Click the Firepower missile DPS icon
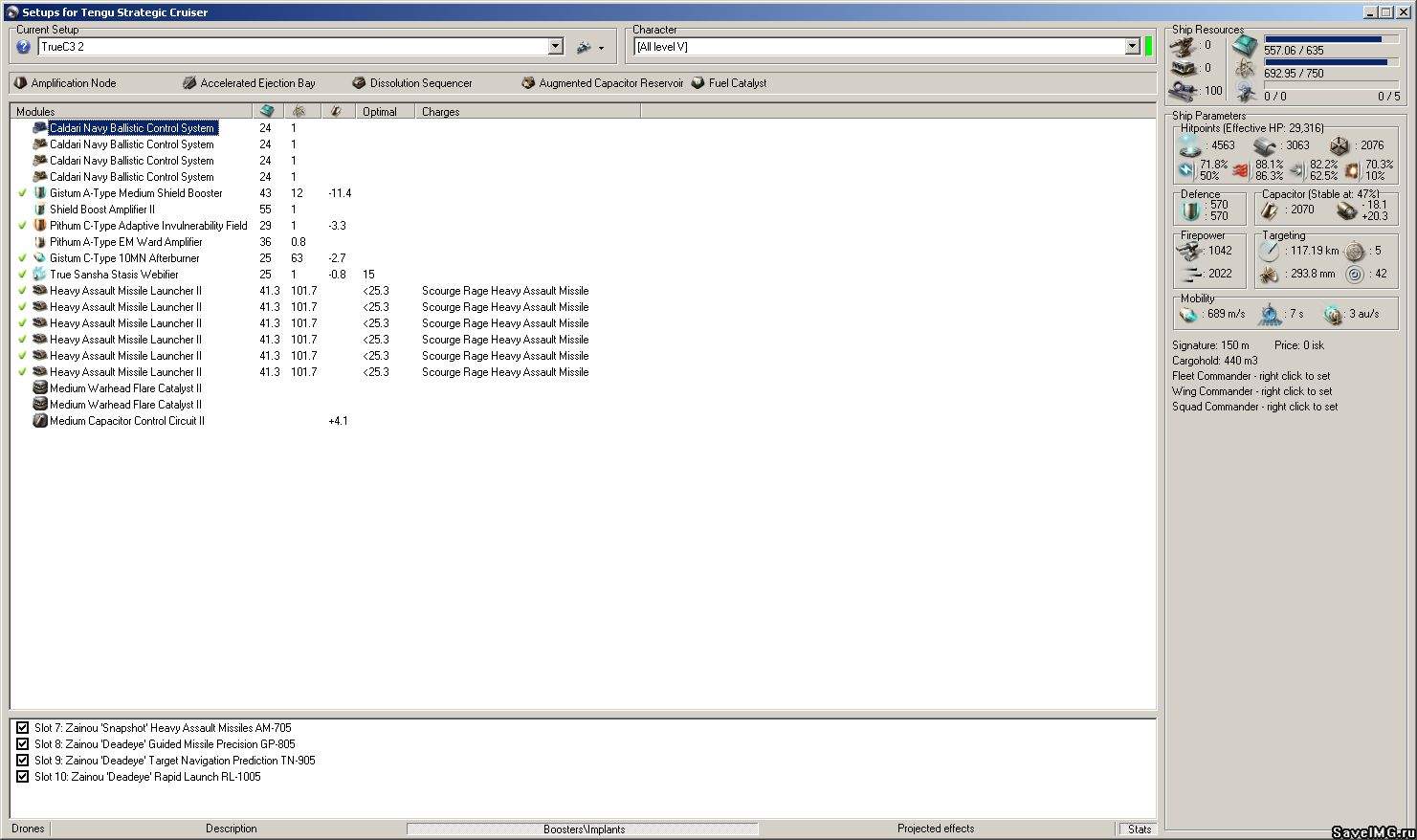 [x=1188, y=251]
